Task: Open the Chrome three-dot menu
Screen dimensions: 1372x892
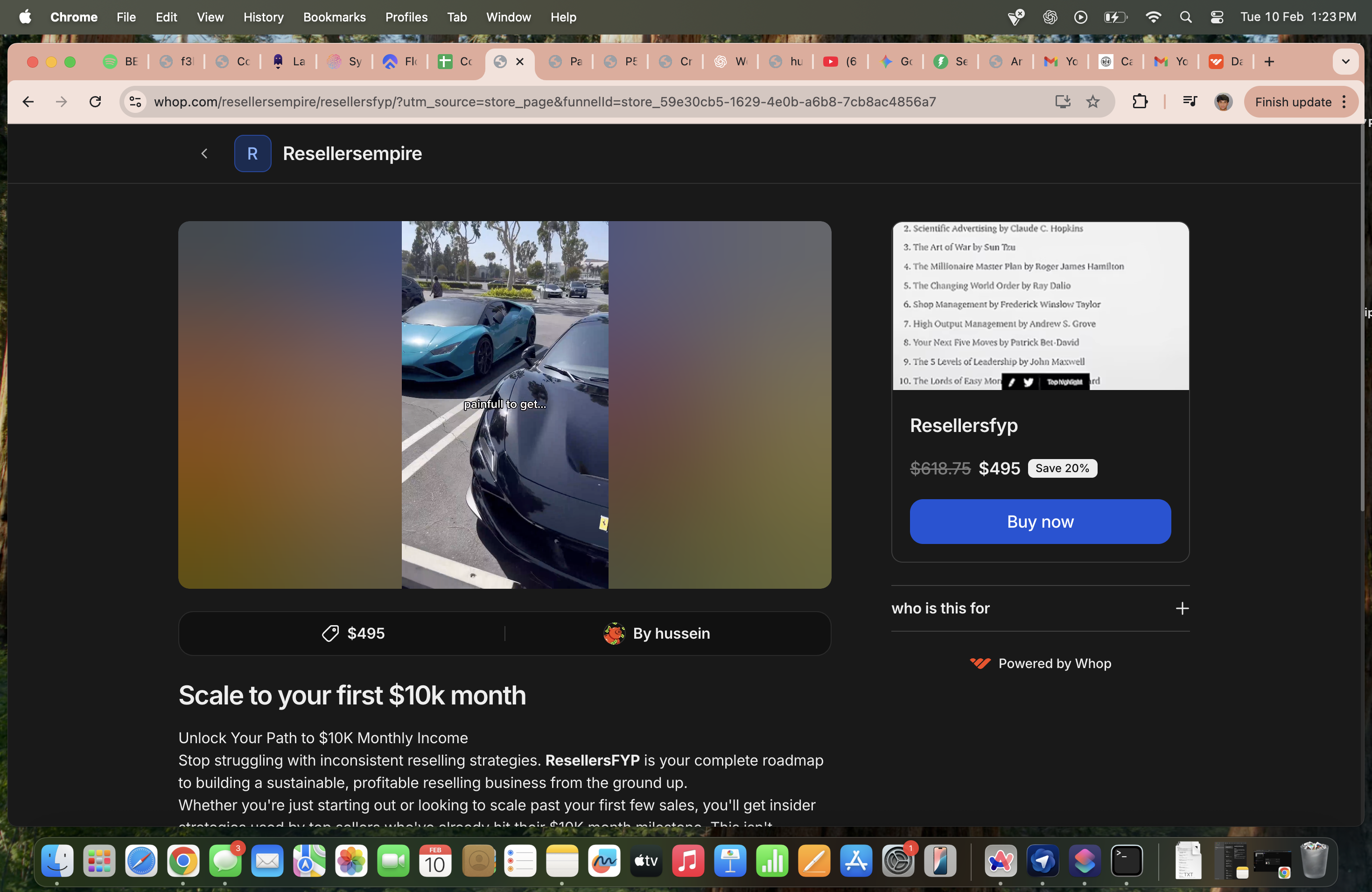Action: [1344, 102]
